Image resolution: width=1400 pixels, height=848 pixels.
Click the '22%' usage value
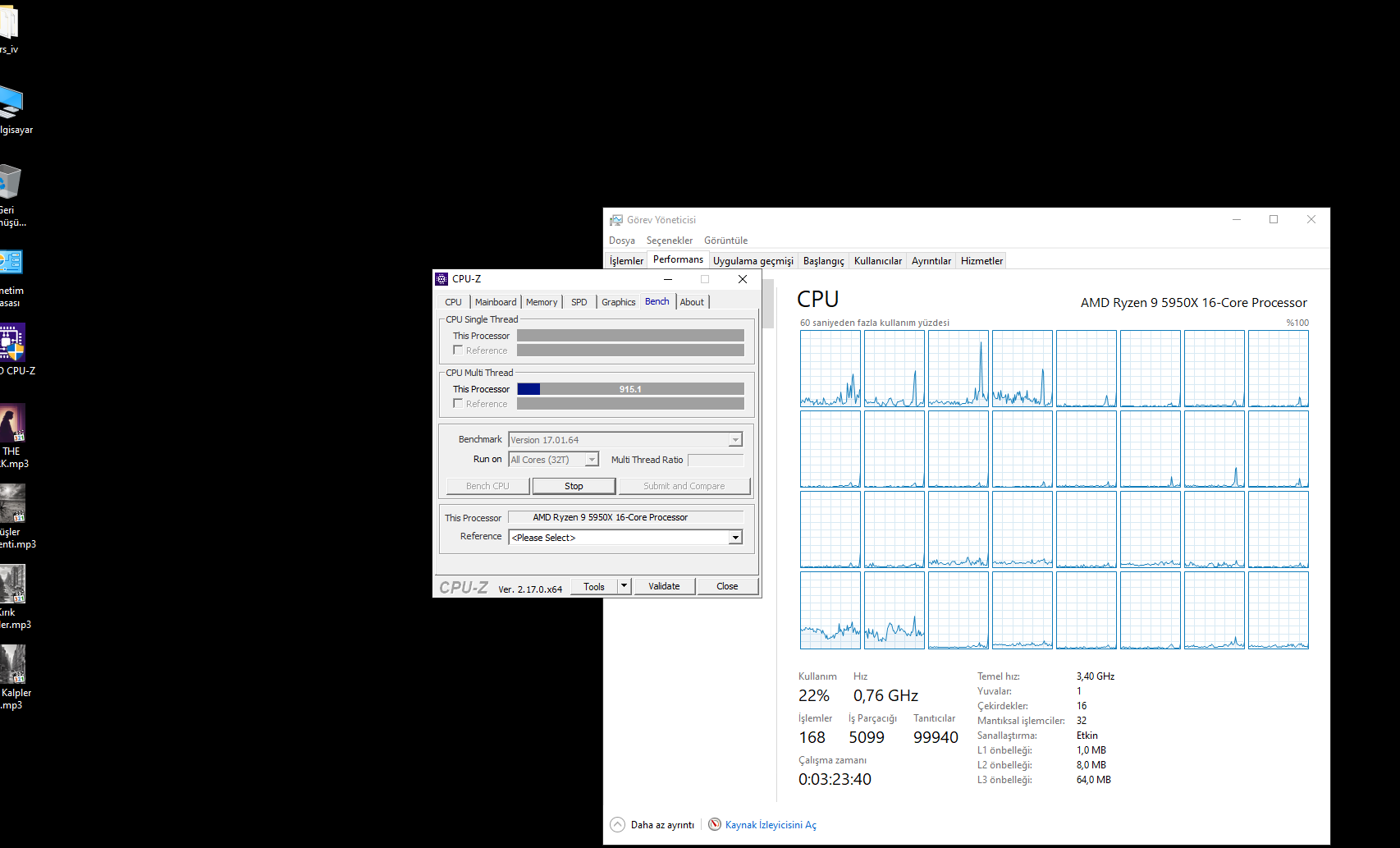(x=814, y=696)
